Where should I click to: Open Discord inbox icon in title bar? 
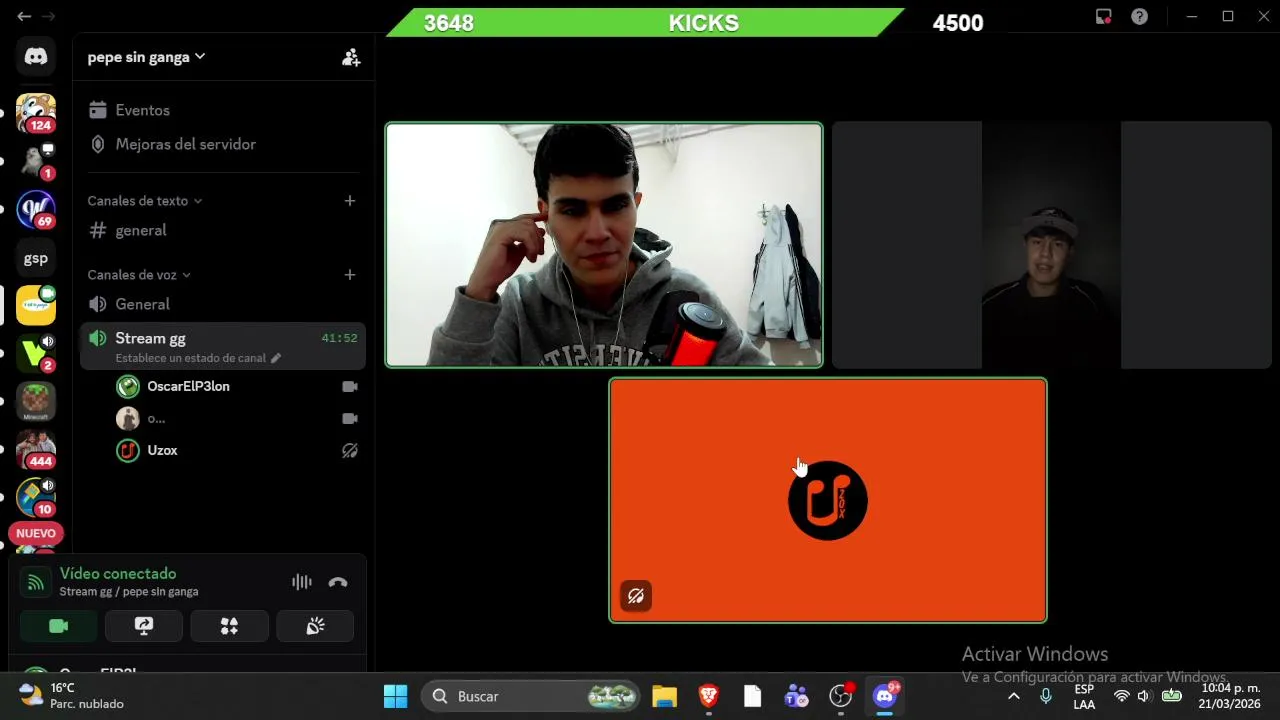[1104, 17]
